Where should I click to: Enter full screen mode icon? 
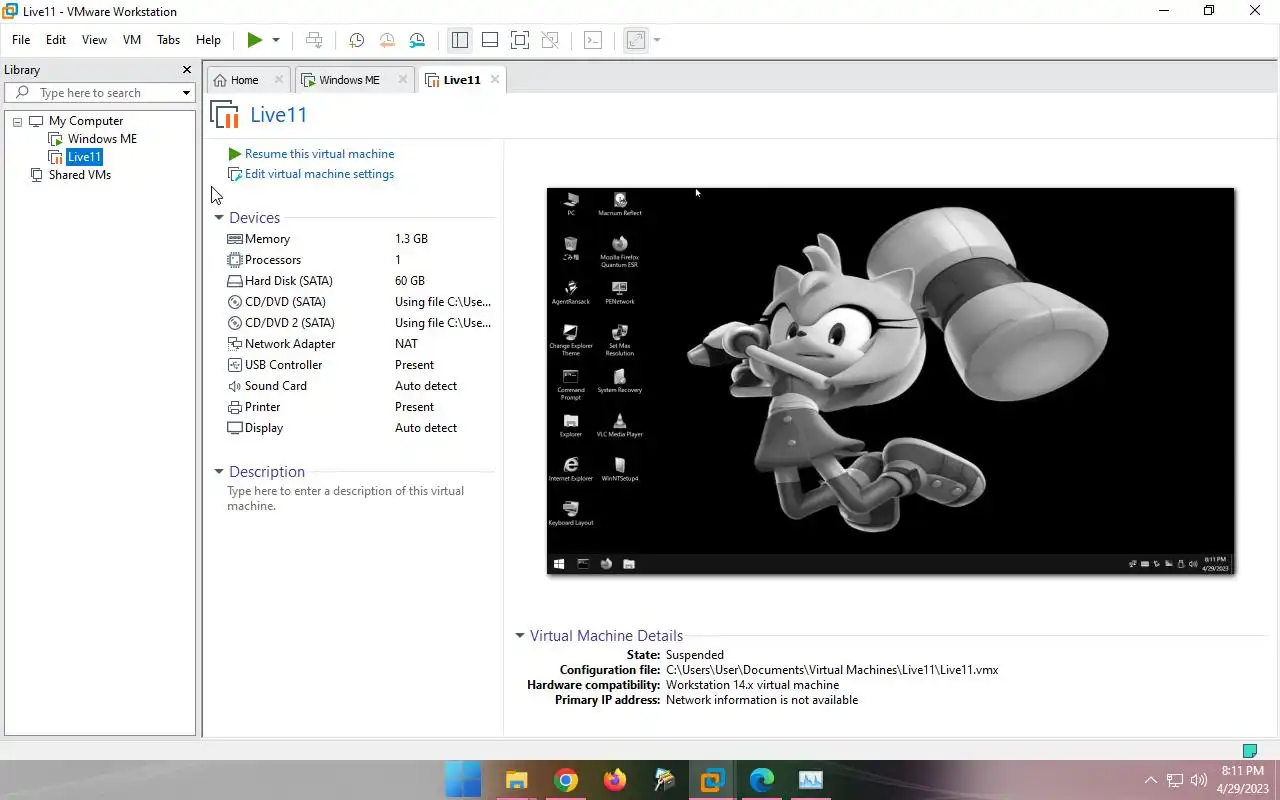(520, 40)
